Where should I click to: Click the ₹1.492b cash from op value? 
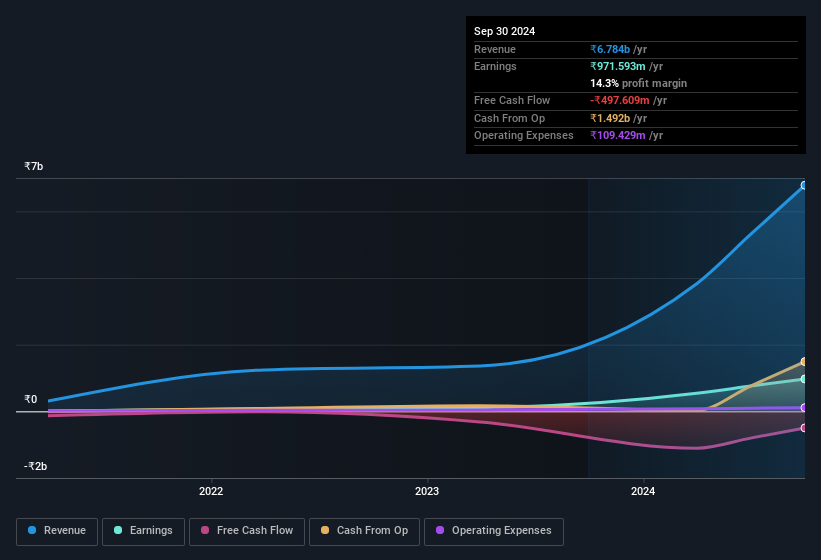tap(610, 118)
